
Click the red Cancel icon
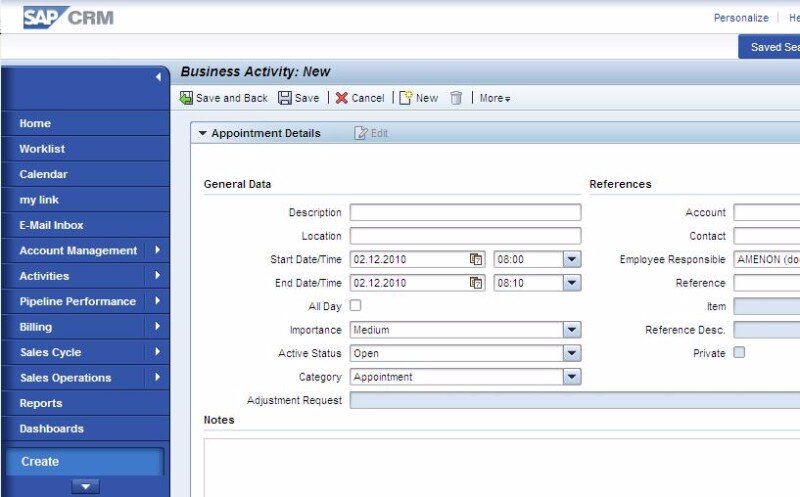342,98
